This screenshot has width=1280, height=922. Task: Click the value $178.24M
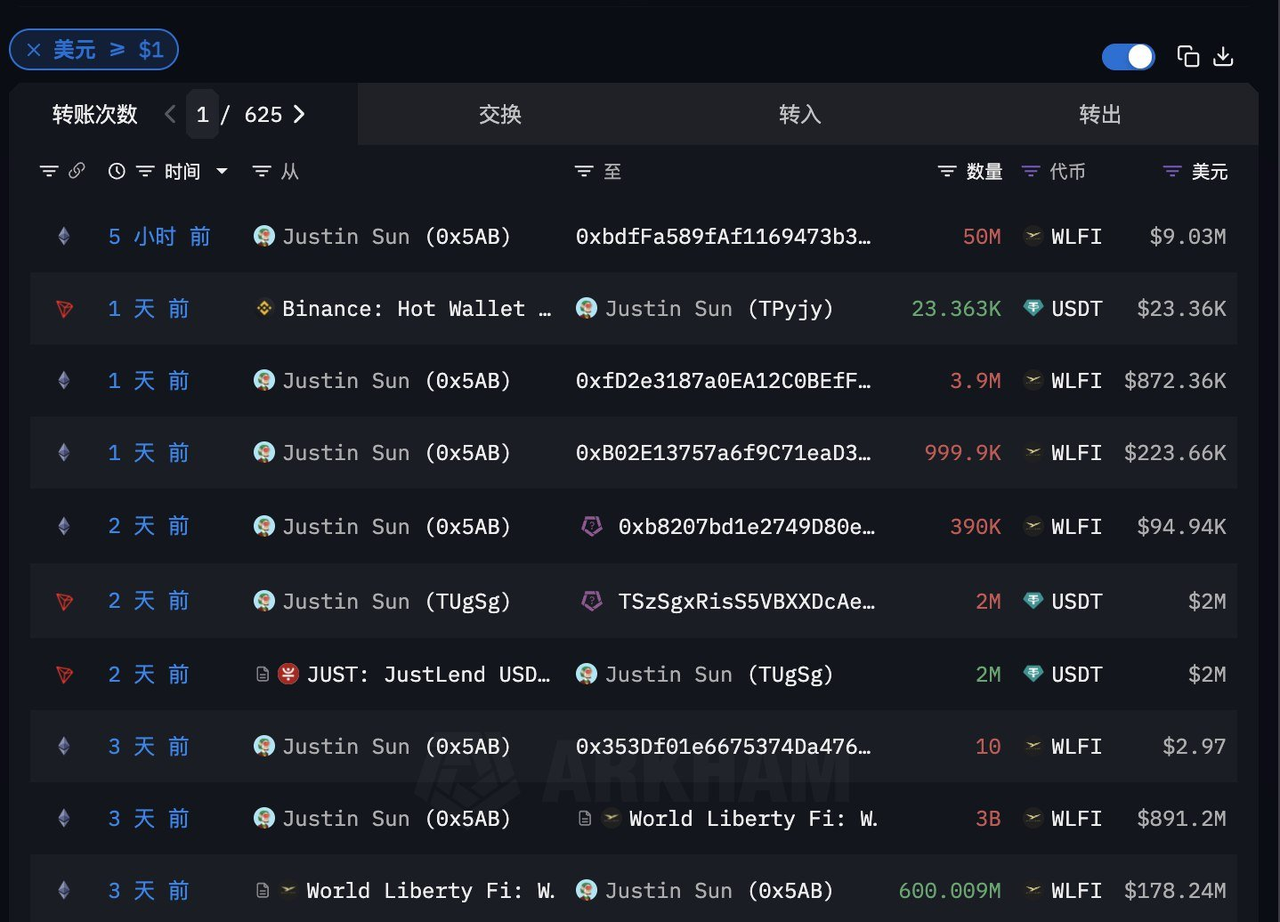tap(1175, 891)
